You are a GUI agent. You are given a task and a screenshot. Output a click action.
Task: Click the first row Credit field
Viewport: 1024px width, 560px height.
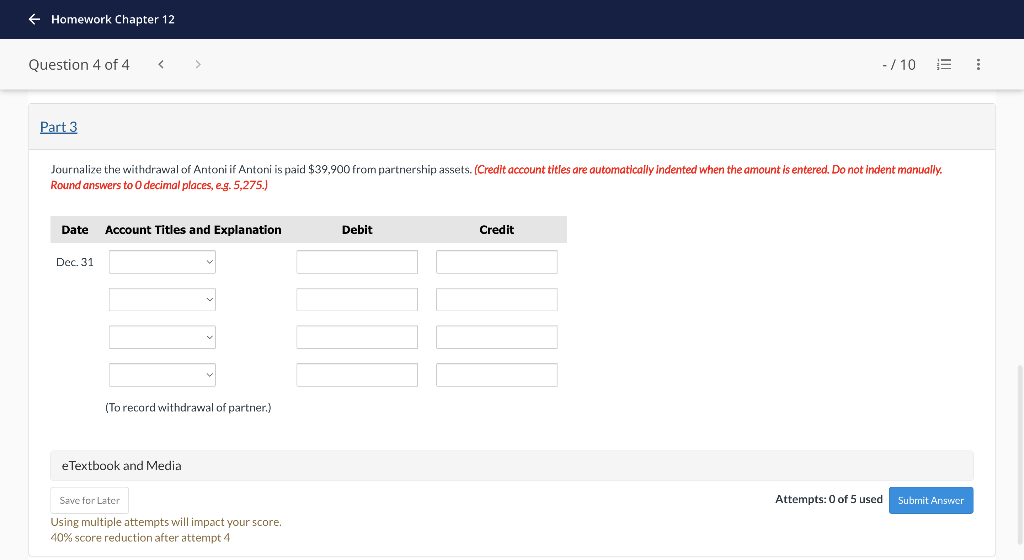coord(497,262)
